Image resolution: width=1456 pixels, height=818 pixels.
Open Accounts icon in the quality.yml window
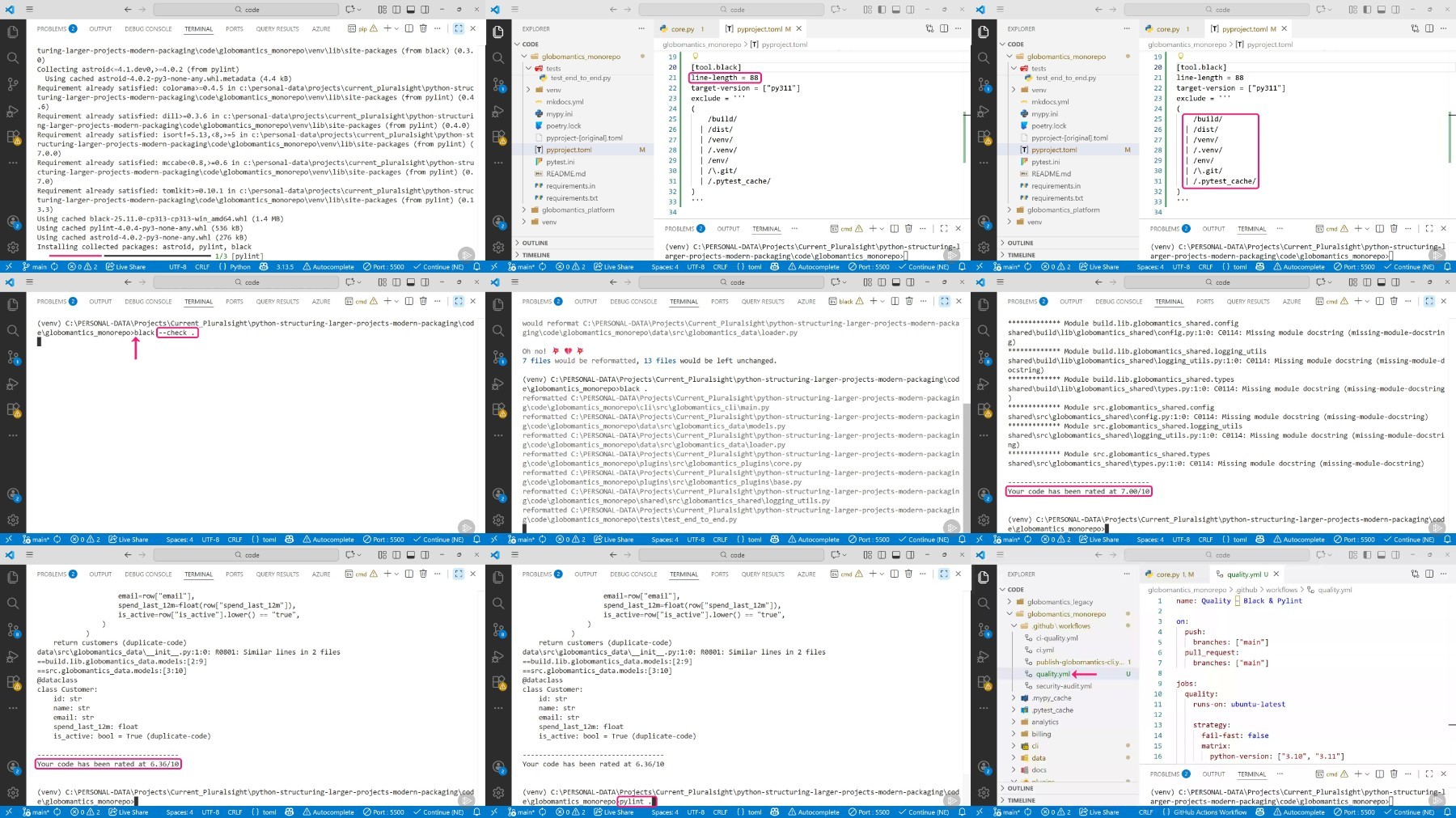point(984,766)
